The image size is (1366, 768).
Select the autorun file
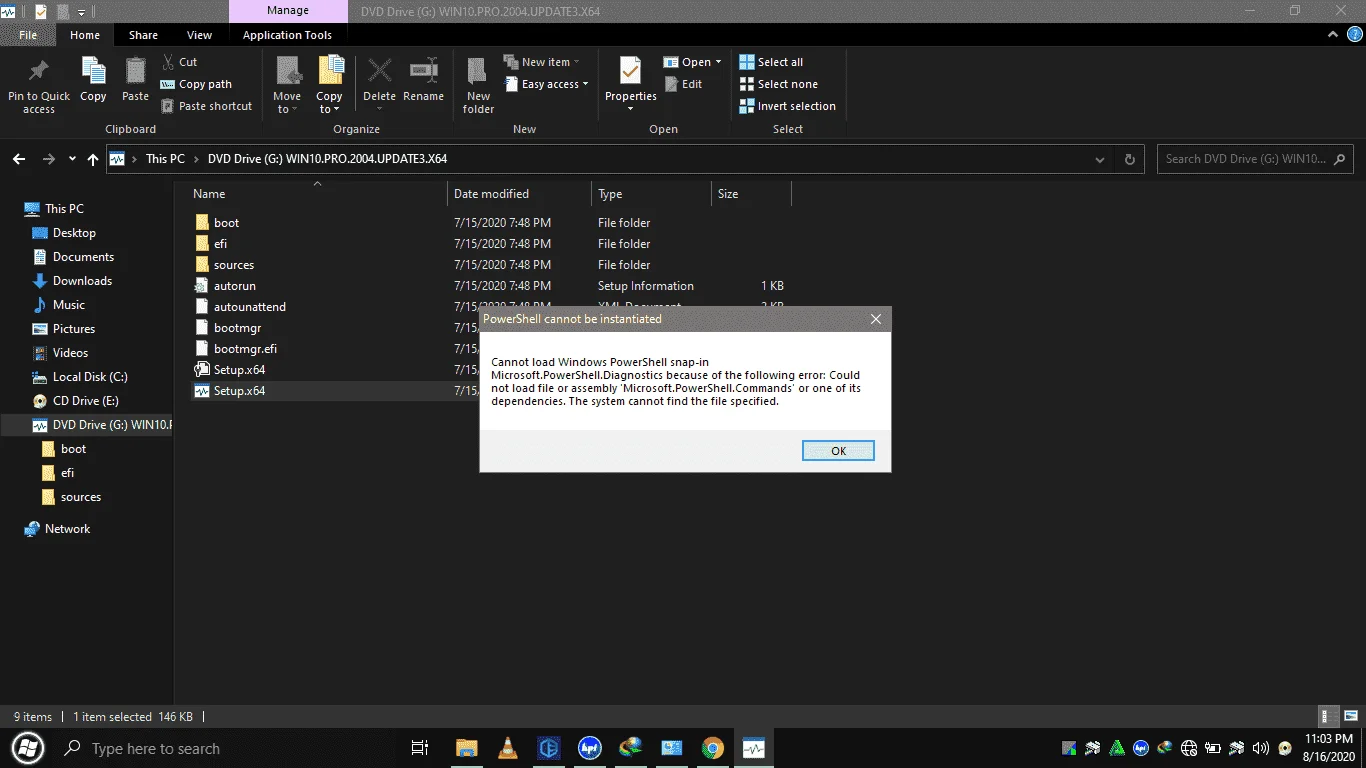[235, 286]
